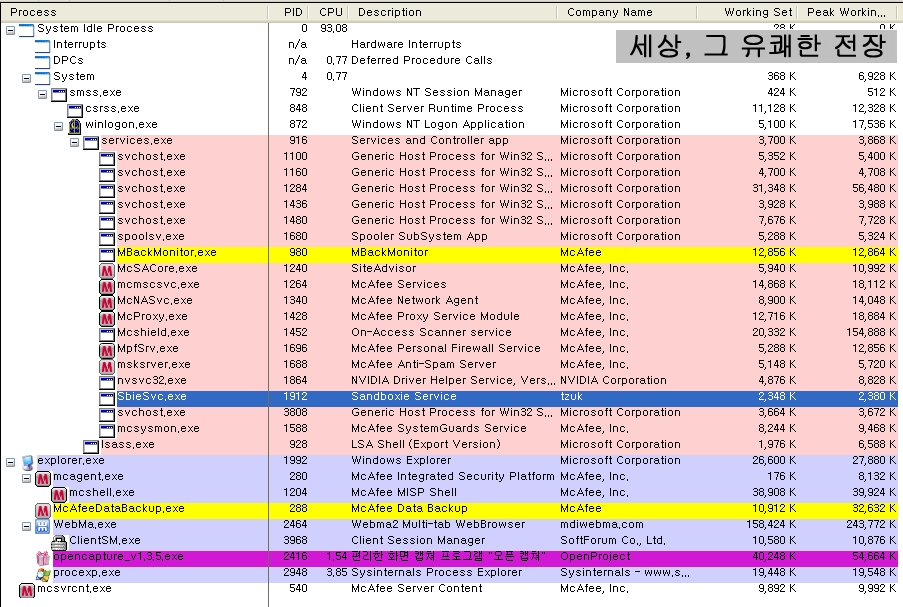Click the csrss.exe window icon
This screenshot has width=903, height=607.
[75, 109]
